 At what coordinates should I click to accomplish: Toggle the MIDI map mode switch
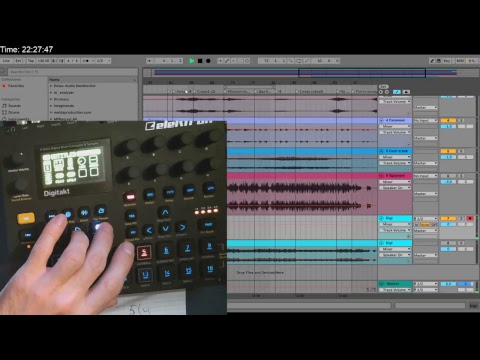click(460, 61)
